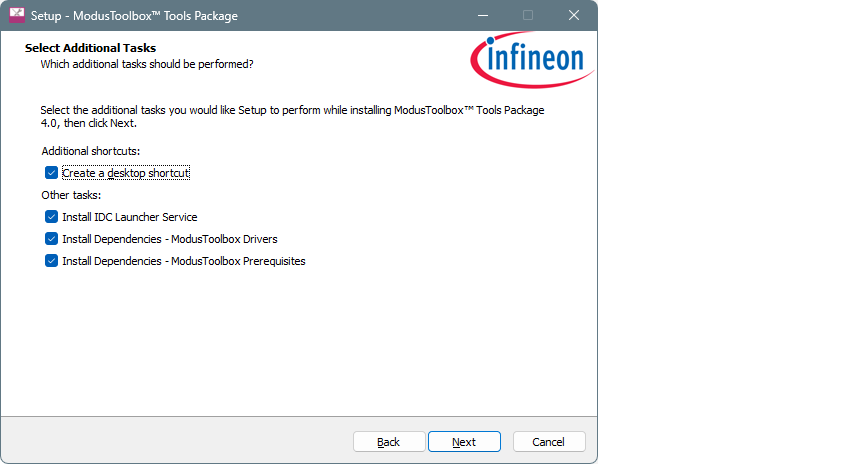Click the 'Other tasks:' label
Image resolution: width=850 pixels, height=464 pixels.
pyautogui.click(x=71, y=195)
